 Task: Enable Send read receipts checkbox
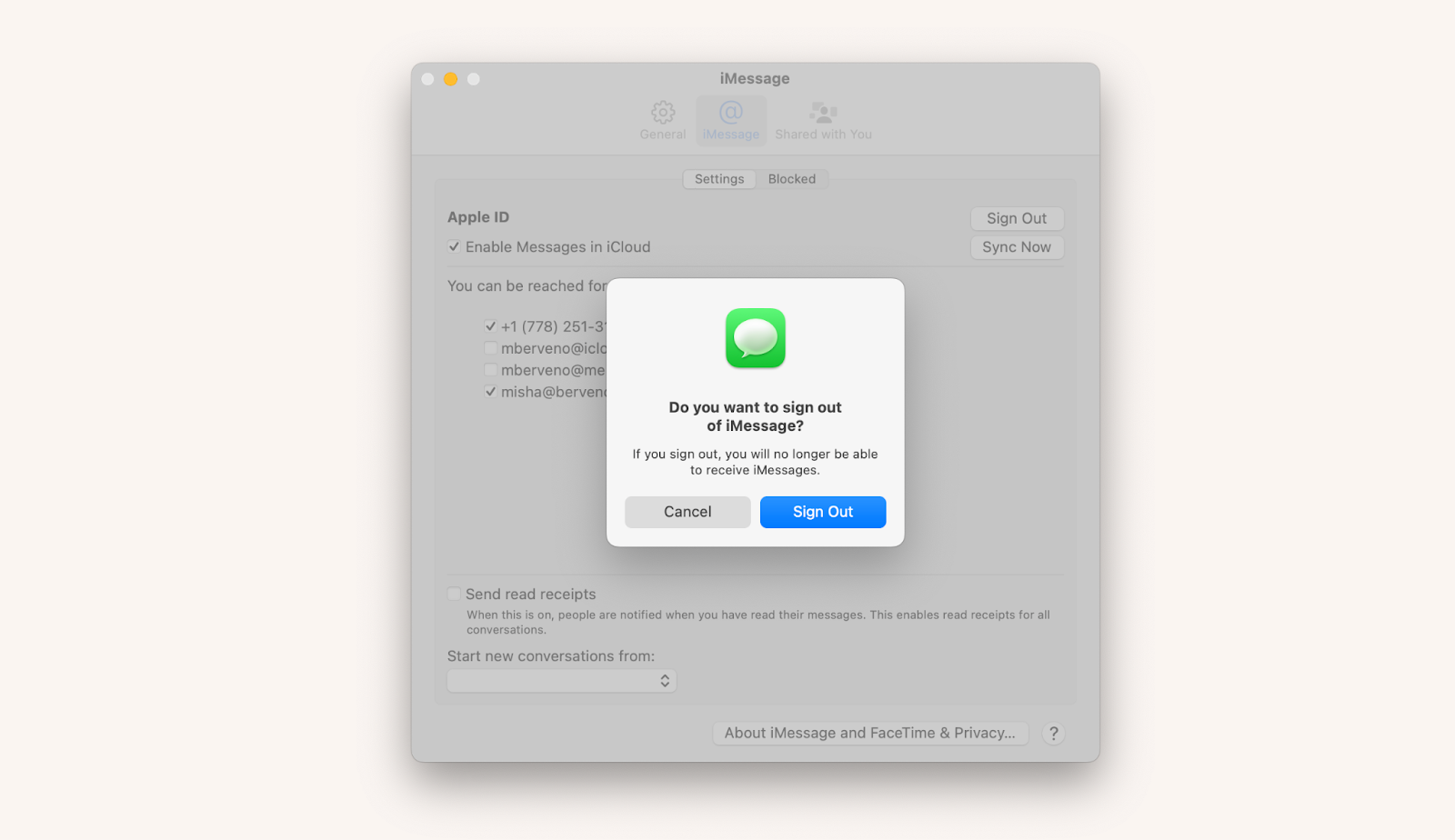(x=454, y=594)
